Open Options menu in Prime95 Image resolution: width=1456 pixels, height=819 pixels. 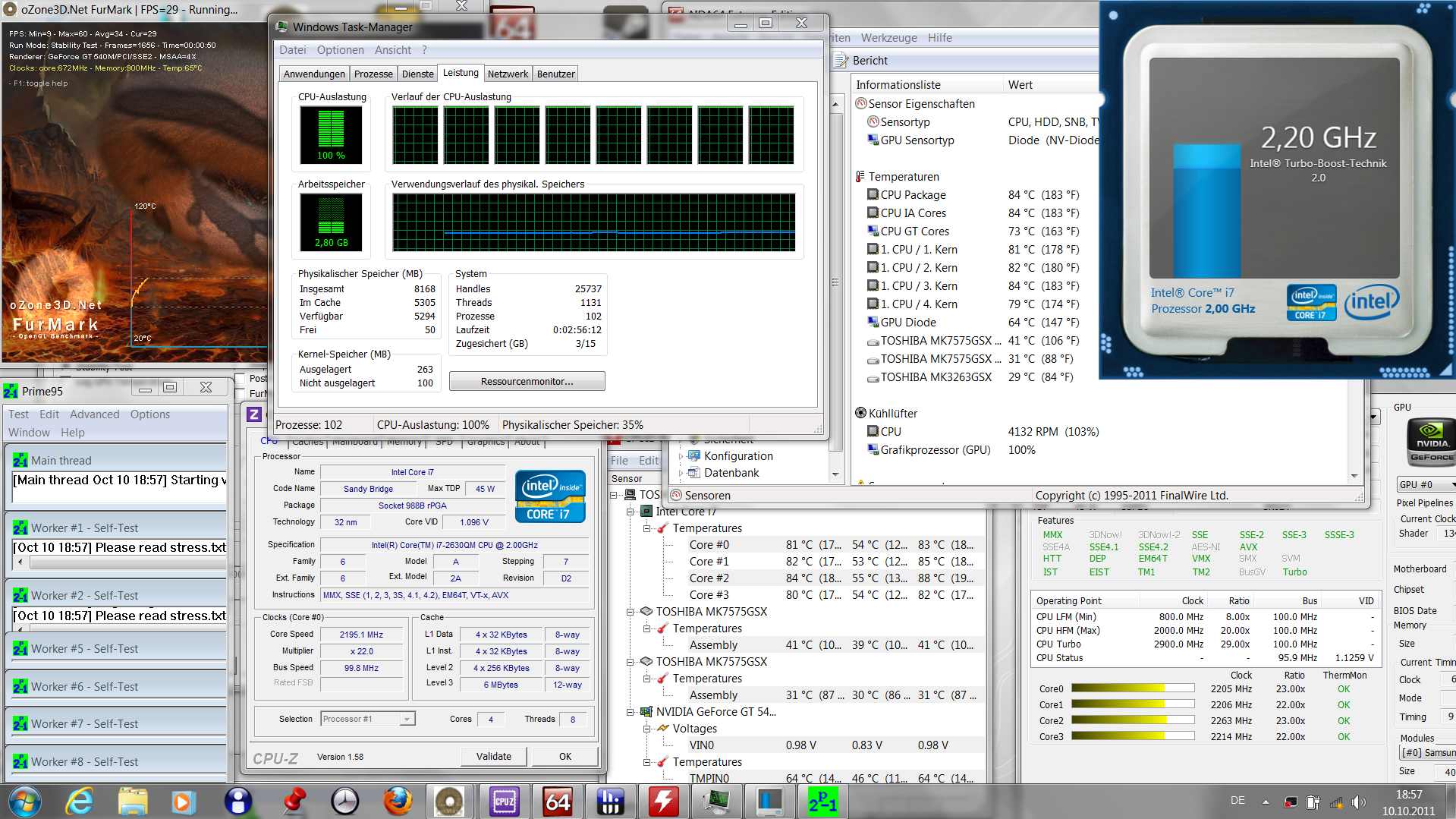150,414
